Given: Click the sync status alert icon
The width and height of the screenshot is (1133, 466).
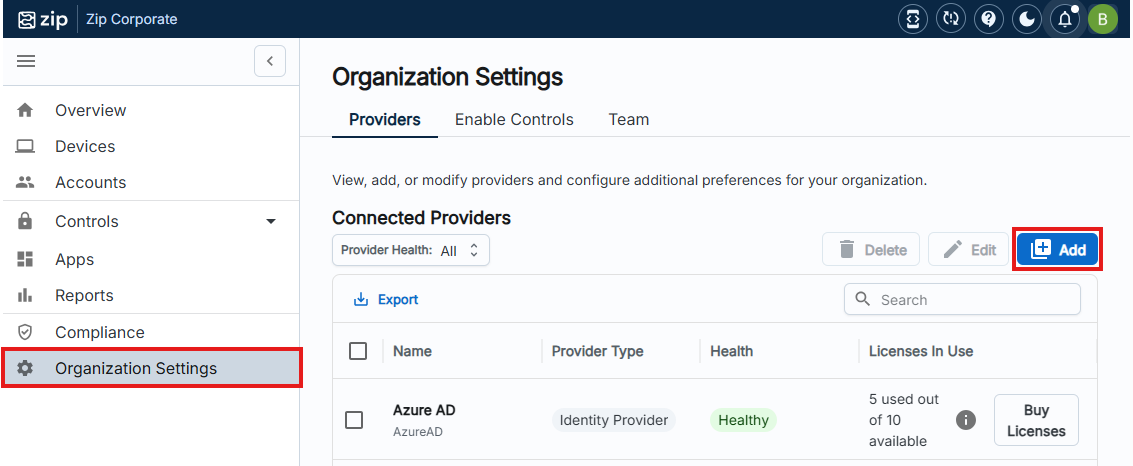Looking at the screenshot, I should (951, 19).
